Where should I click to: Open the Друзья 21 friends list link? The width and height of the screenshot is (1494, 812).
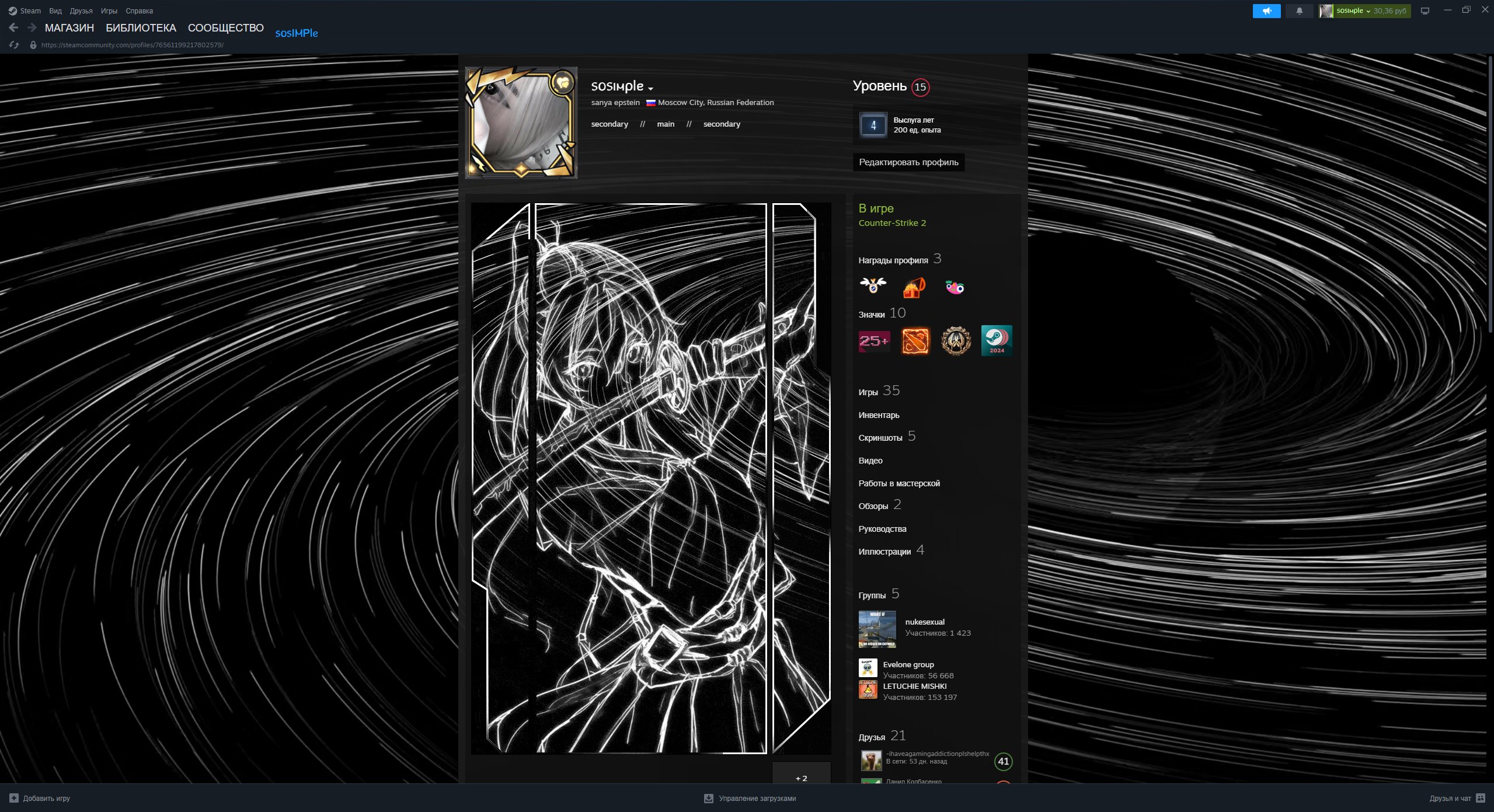[x=882, y=736]
